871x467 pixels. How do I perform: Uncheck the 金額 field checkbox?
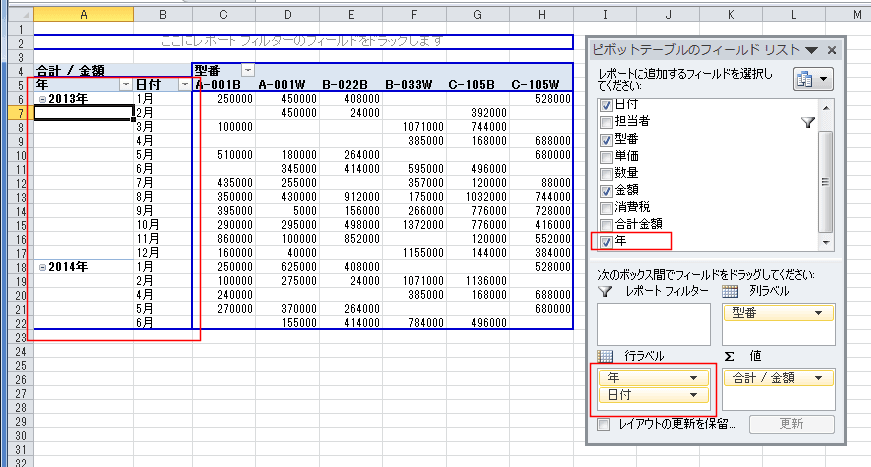606,191
